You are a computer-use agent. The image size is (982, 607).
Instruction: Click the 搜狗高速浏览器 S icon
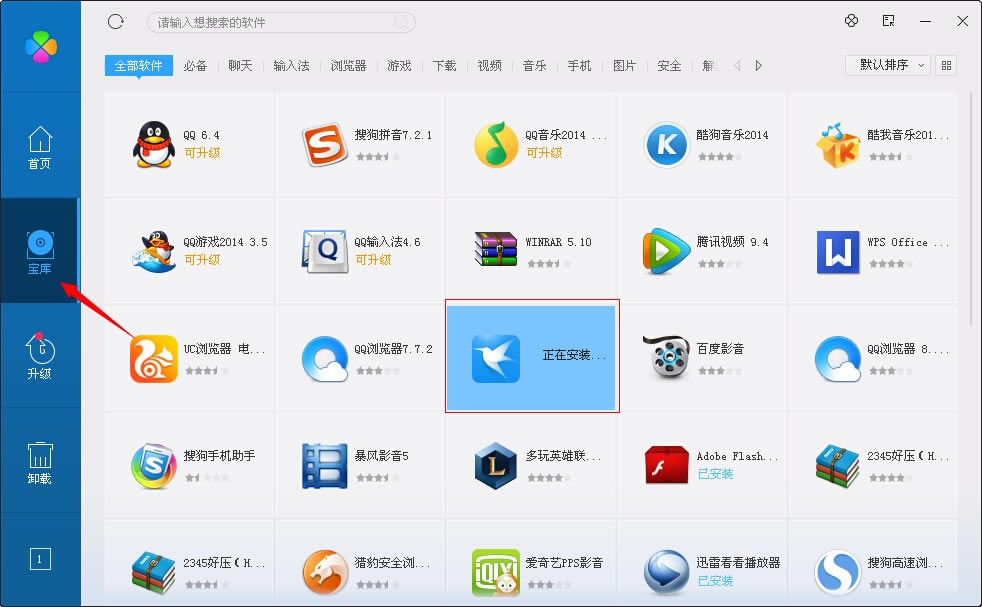pos(837,572)
